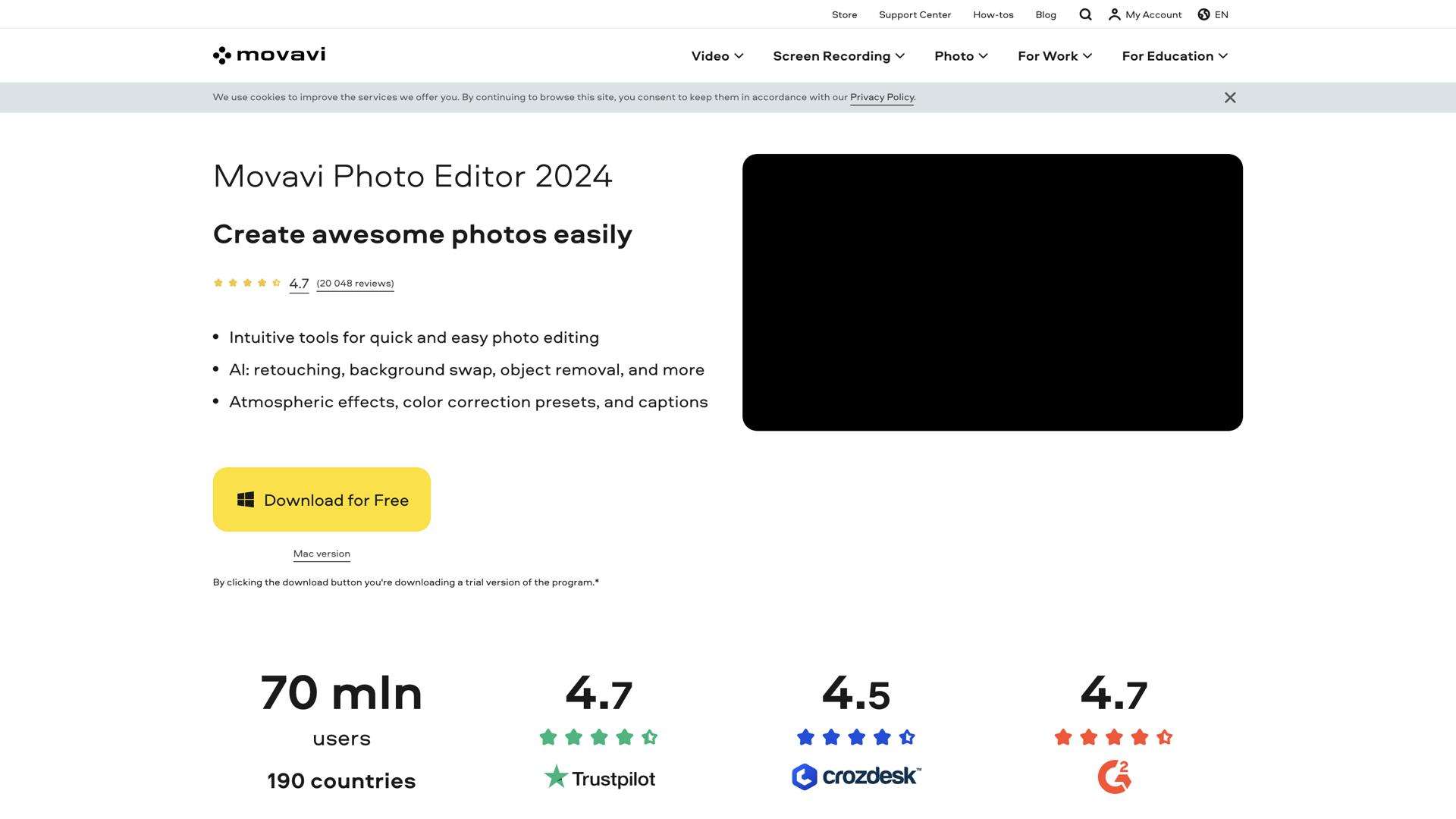Open the Photo dropdown menu
Image resolution: width=1456 pixels, height=819 pixels.
(x=961, y=56)
